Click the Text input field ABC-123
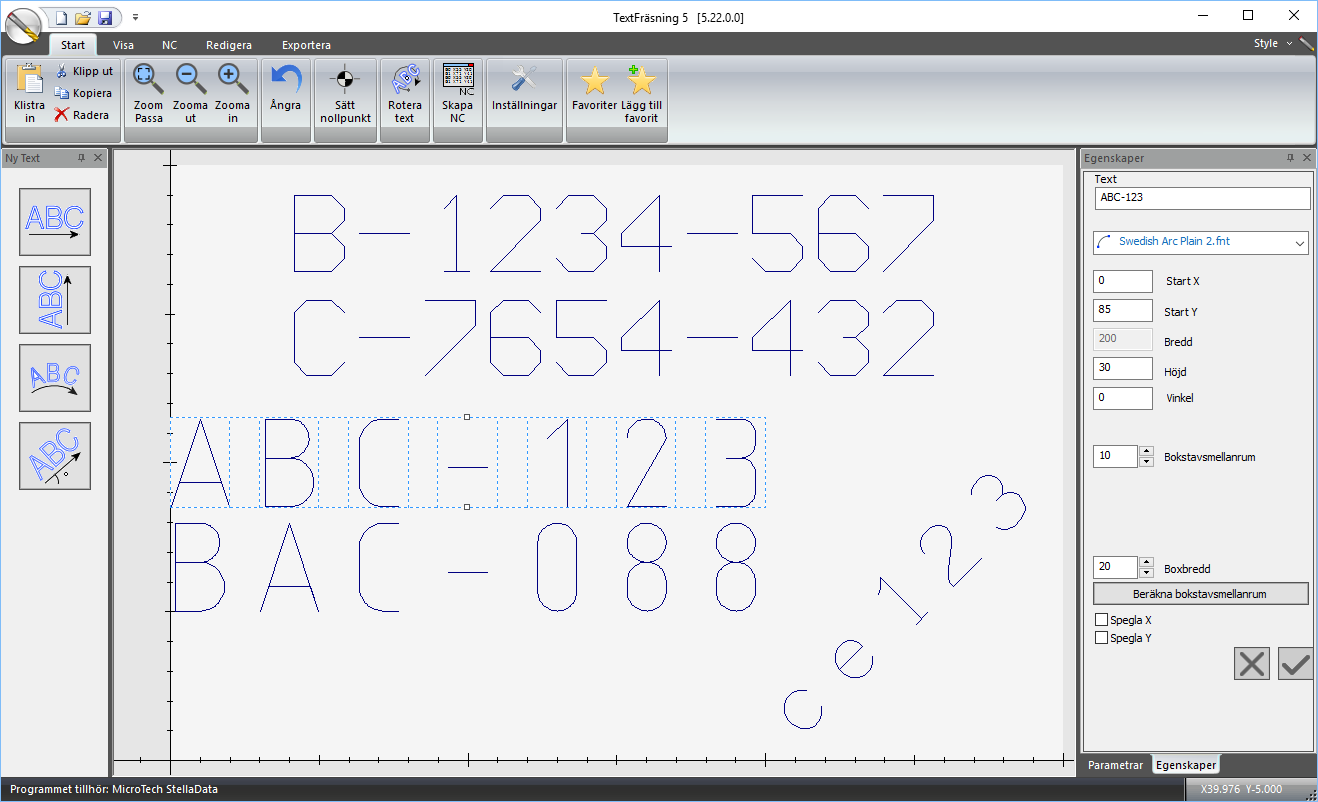 click(x=1202, y=198)
